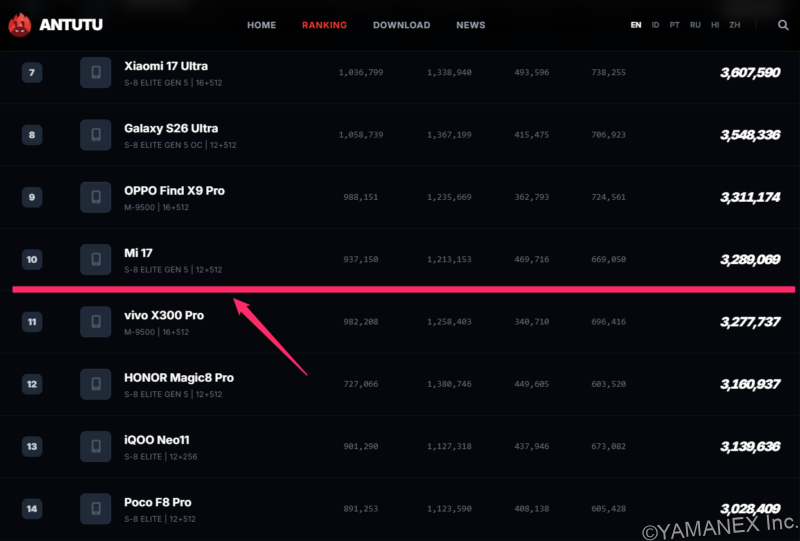
Task: Open Xiaomi 17 Ultra device name
Action: [166, 66]
